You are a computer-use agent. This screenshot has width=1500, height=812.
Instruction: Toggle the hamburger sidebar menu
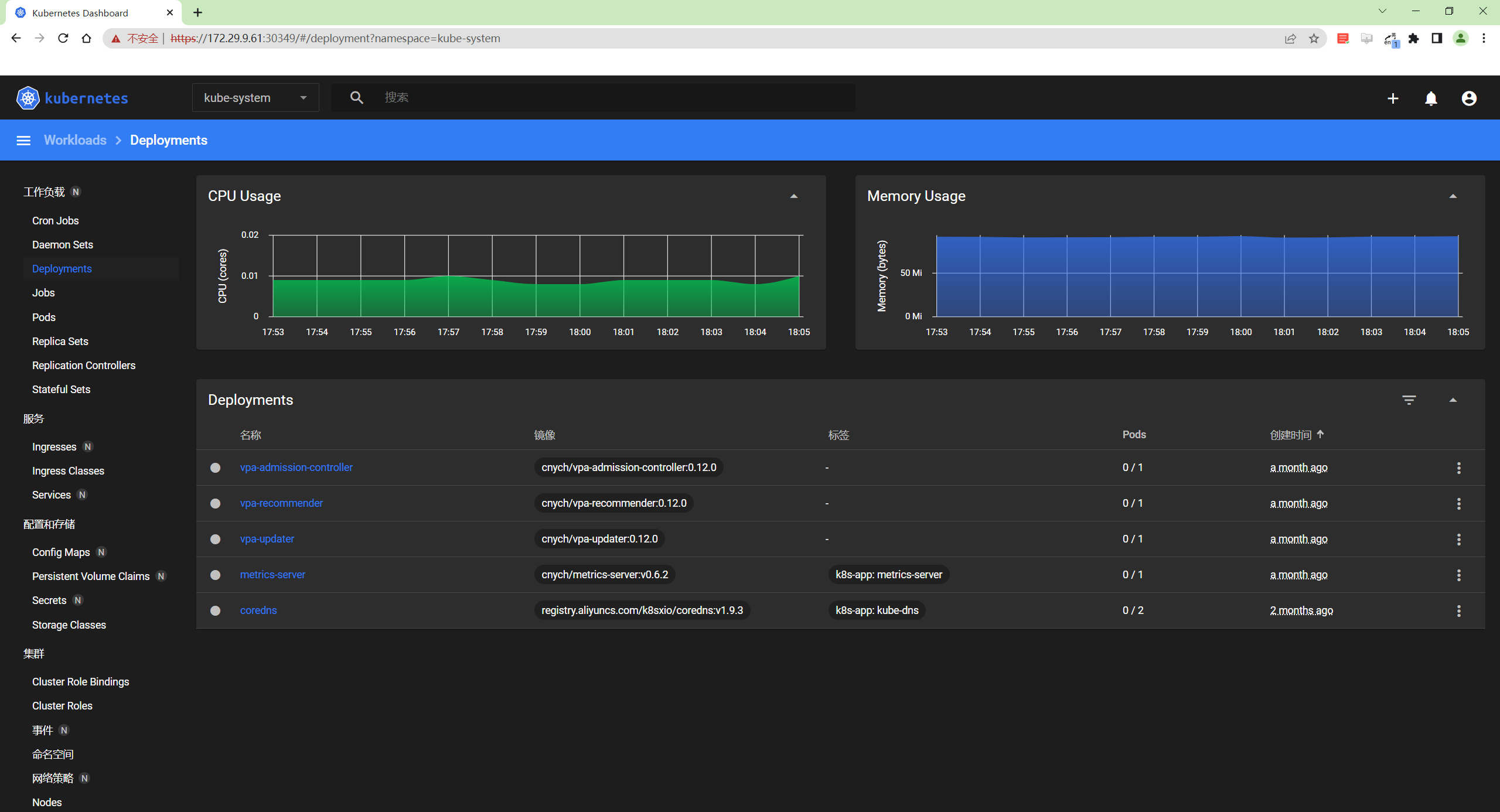coord(23,140)
